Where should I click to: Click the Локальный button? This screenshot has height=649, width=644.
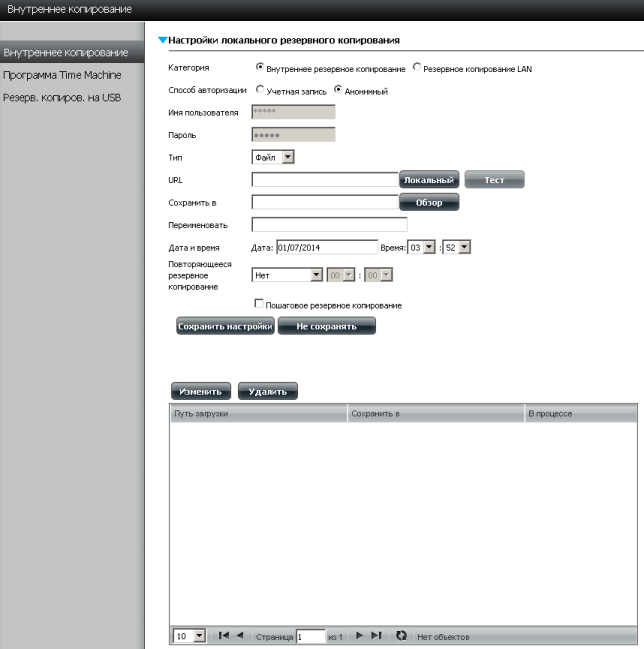click(429, 180)
